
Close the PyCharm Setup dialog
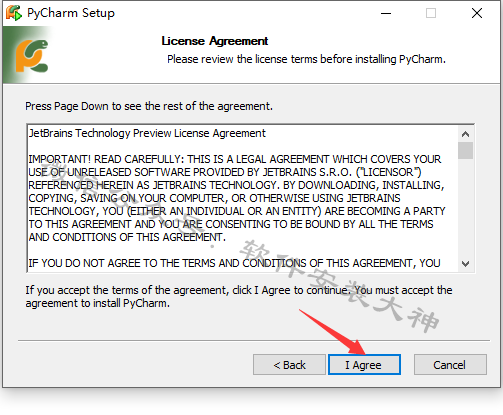477,13
